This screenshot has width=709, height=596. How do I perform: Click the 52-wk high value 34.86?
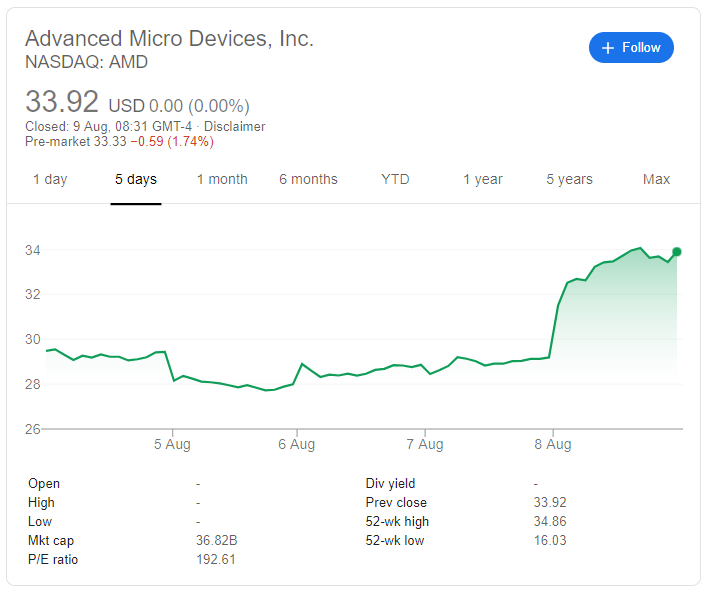550,521
